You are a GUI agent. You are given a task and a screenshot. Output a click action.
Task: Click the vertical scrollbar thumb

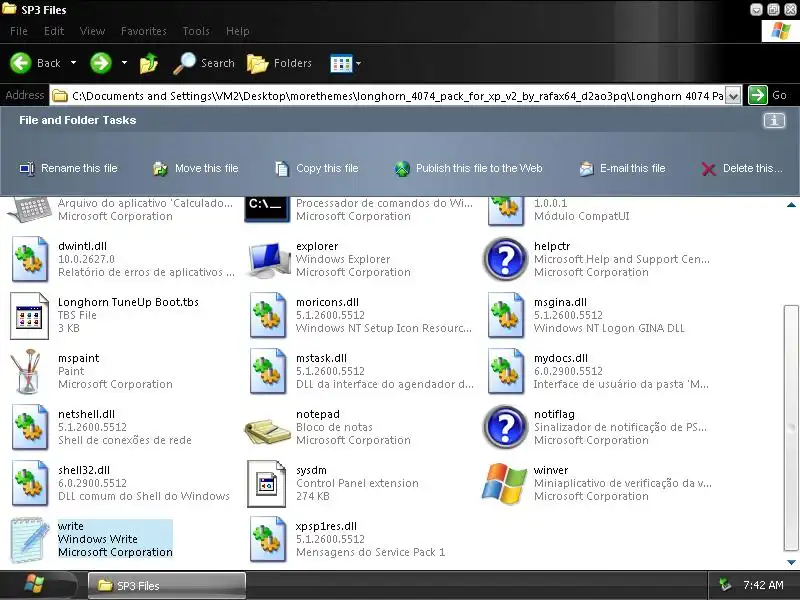pos(791,428)
